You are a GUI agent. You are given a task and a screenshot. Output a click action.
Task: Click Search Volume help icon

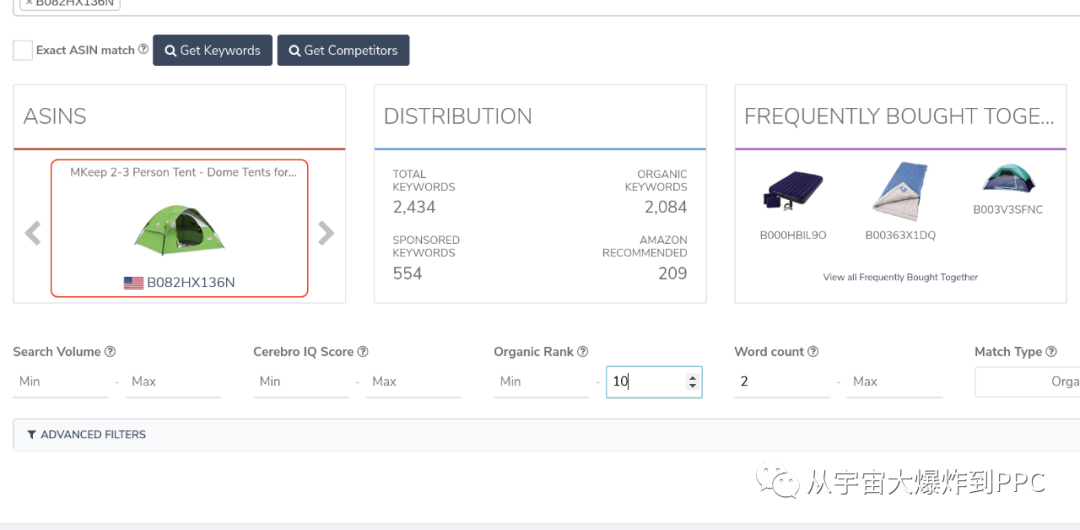point(110,352)
